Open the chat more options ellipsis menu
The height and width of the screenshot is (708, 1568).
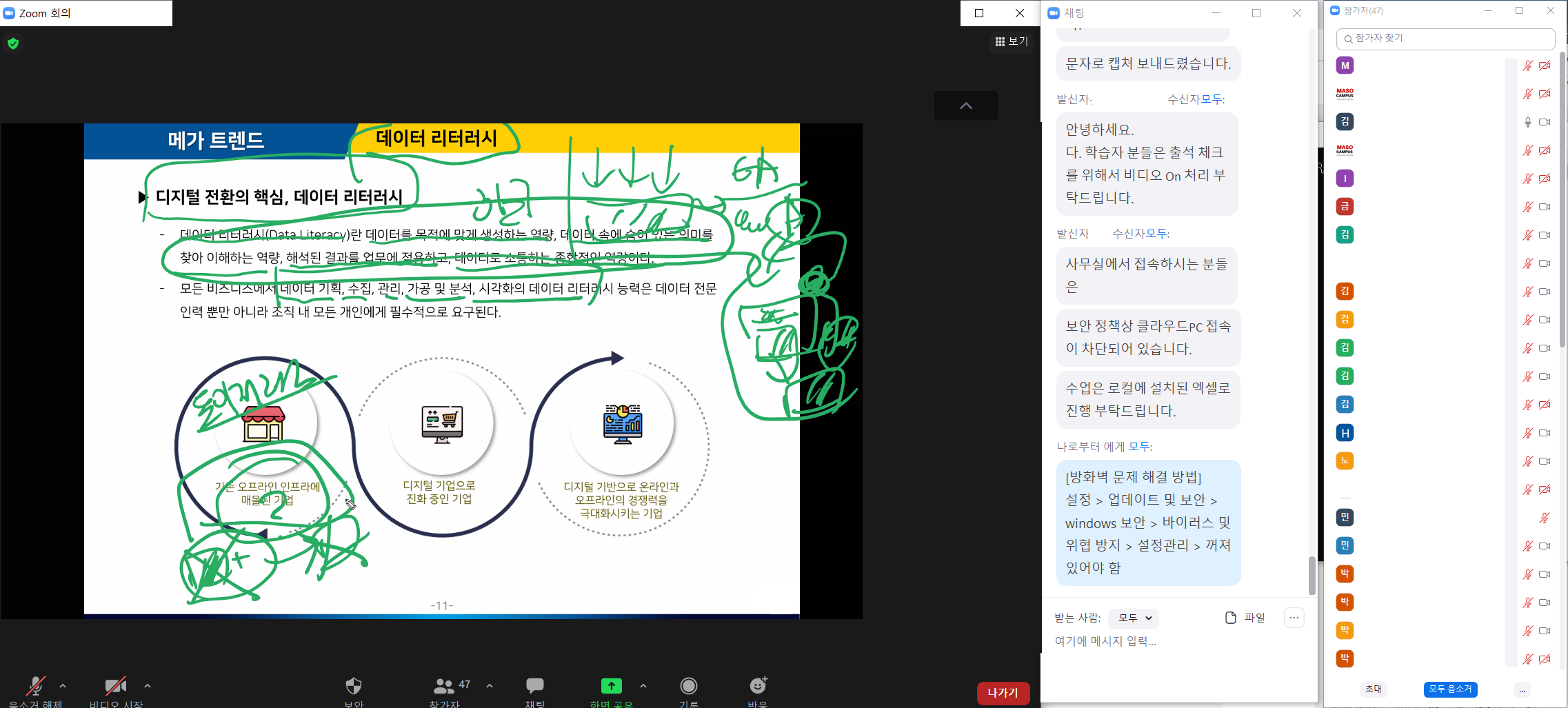tap(1294, 618)
